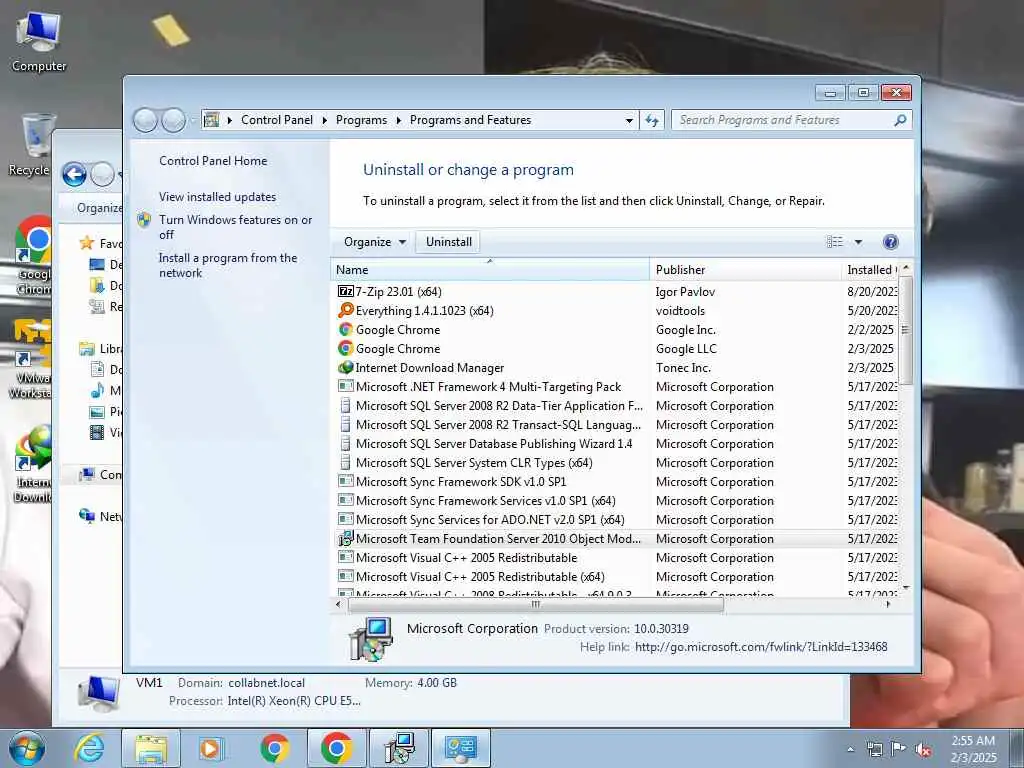Select Microsoft Visual C++ 2005 Redistributable (x64)
This screenshot has height=768, width=1024.
point(480,577)
